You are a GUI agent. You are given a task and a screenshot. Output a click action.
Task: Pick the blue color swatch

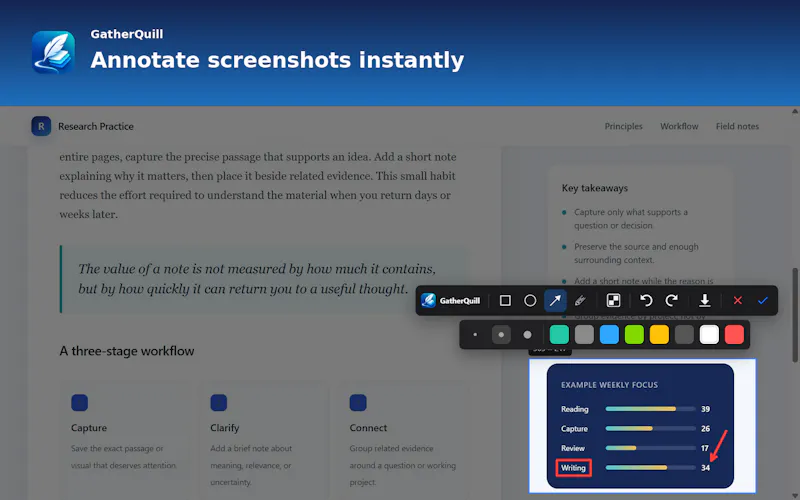click(609, 335)
